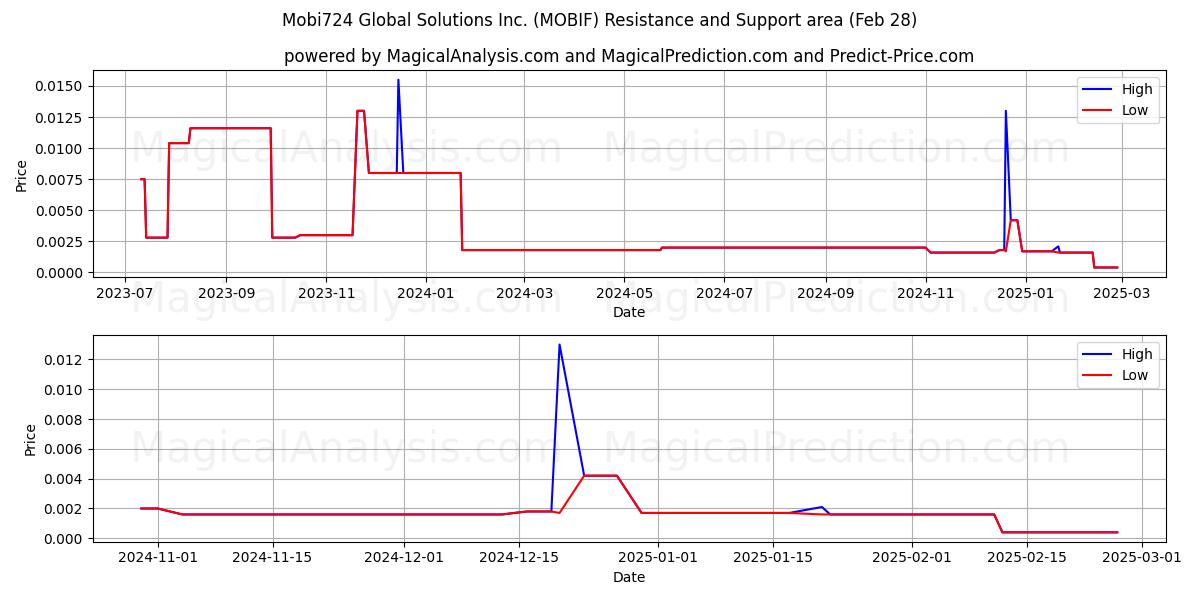
Task: Click the 2024-11-15 x-axis tick label
Action: pos(273,558)
